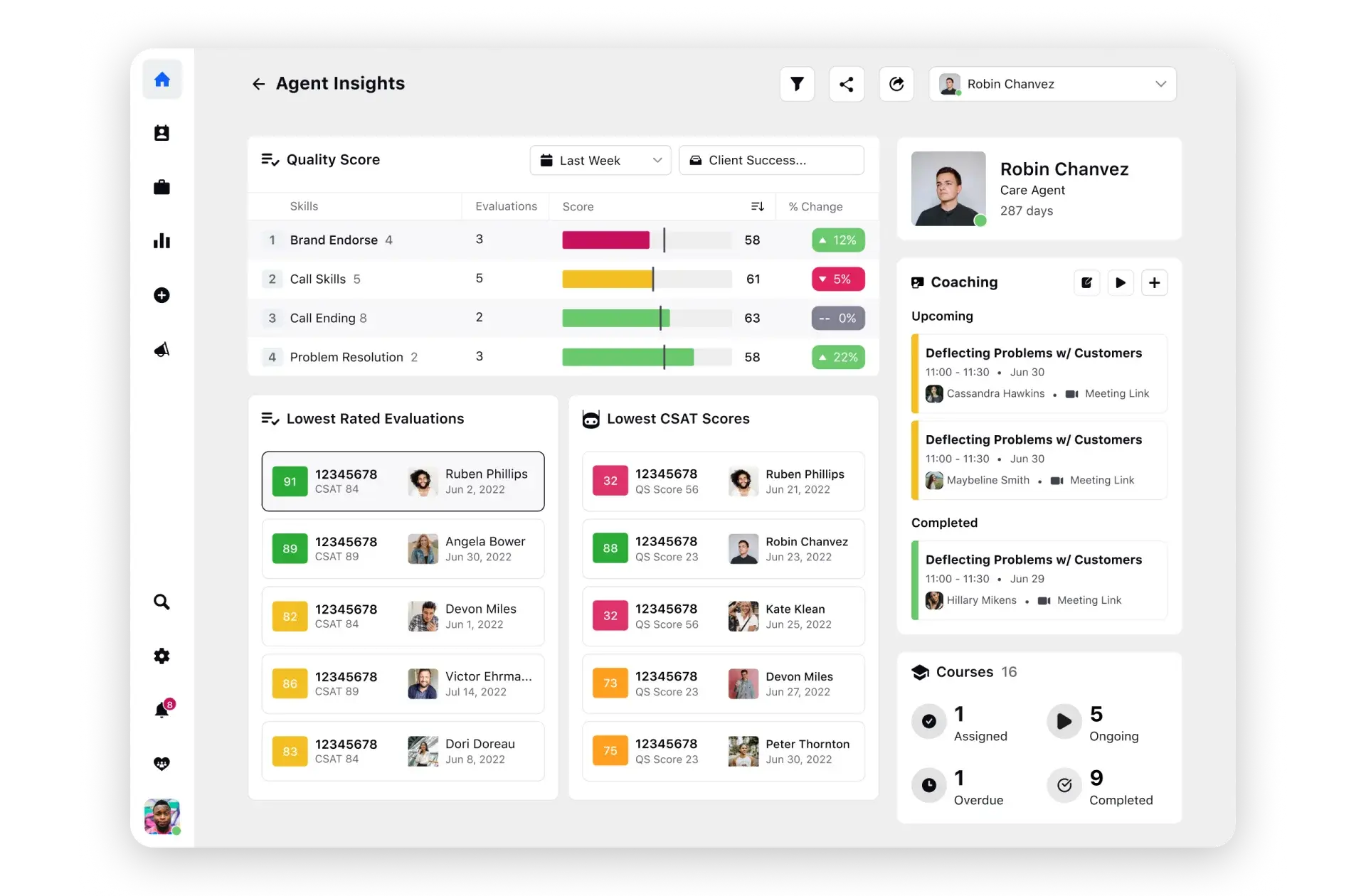Click the Quality Score sort icon
Image resolution: width=1366 pixels, height=896 pixels.
pos(757,206)
